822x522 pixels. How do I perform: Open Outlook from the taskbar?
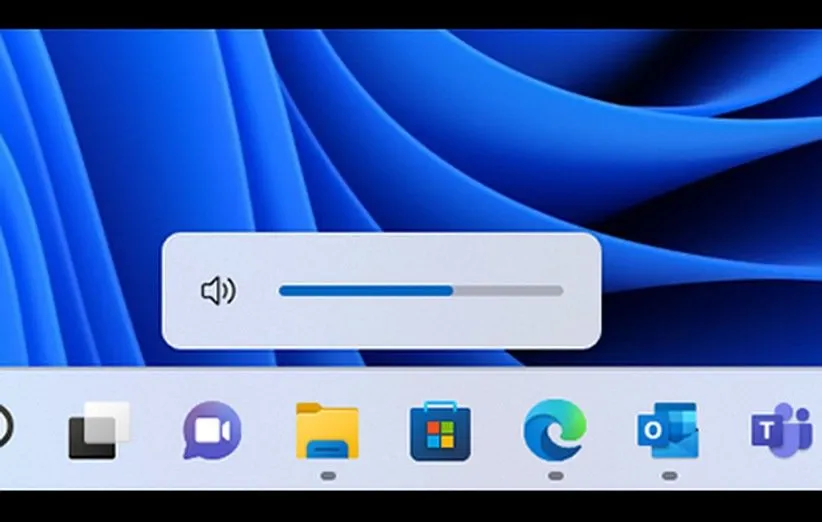(x=668, y=430)
